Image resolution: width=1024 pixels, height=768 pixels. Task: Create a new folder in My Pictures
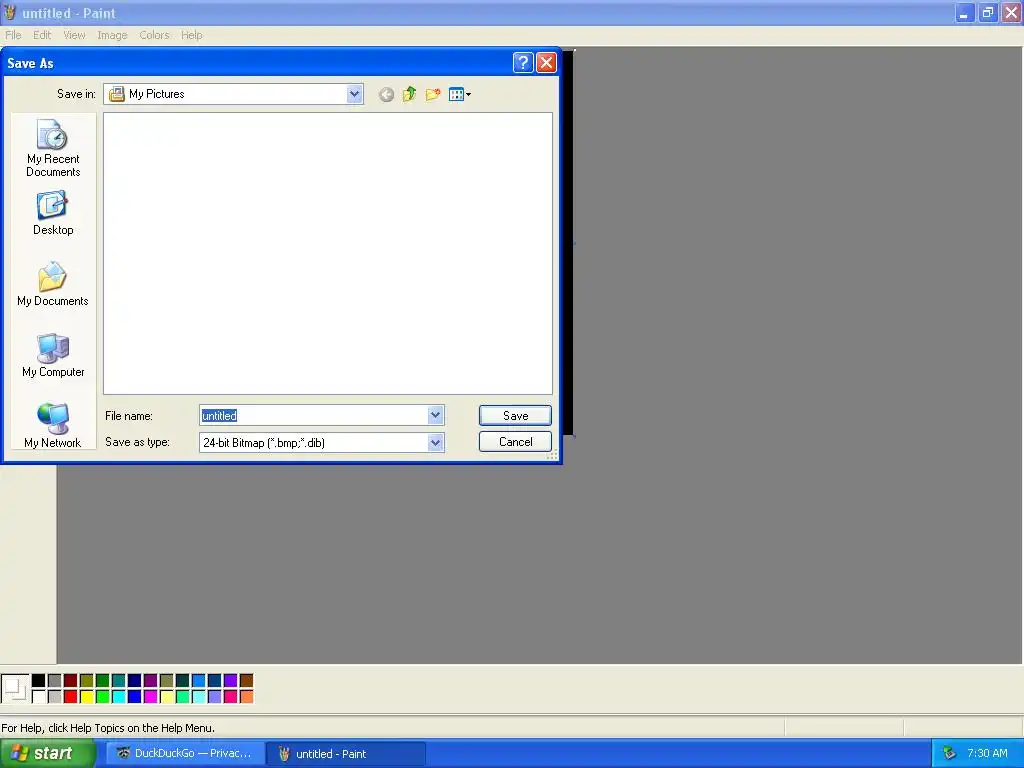(x=433, y=95)
